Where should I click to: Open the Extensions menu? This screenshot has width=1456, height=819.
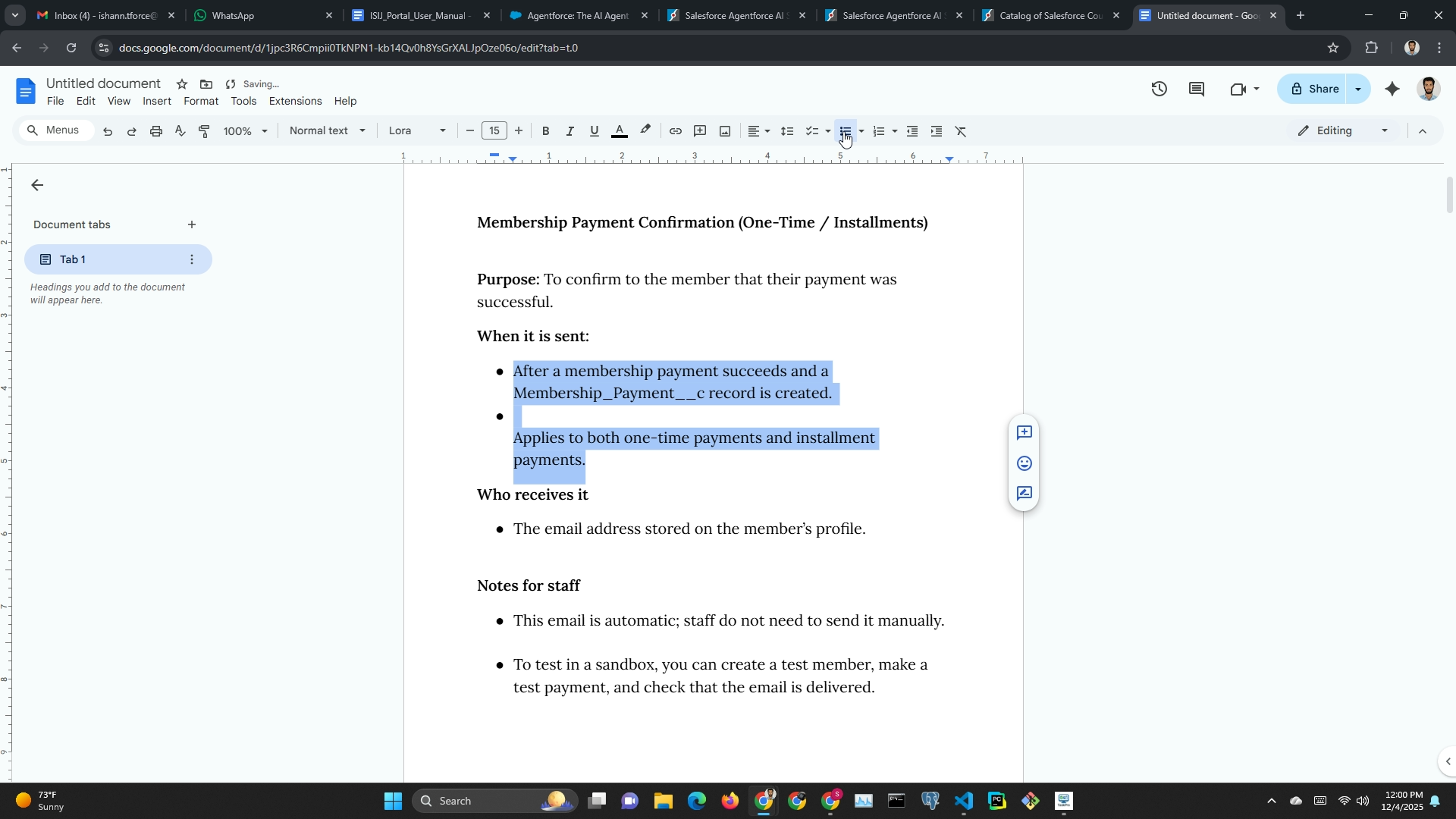click(x=295, y=101)
